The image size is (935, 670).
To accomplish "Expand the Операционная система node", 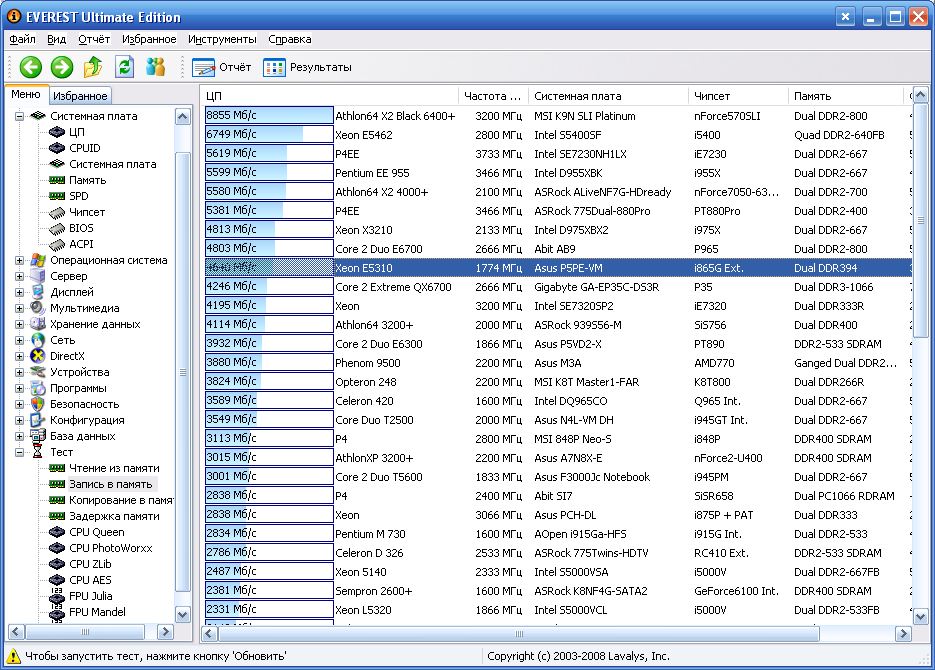I will pos(20,260).
